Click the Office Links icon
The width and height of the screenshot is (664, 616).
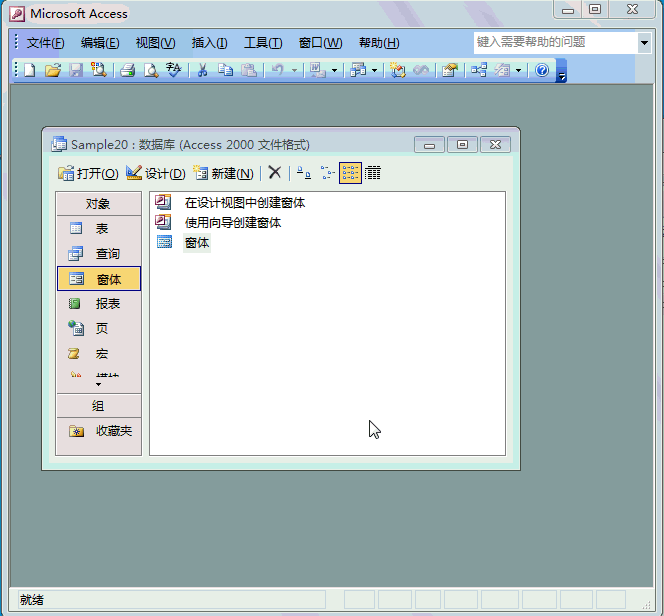pyautogui.click(x=318, y=70)
